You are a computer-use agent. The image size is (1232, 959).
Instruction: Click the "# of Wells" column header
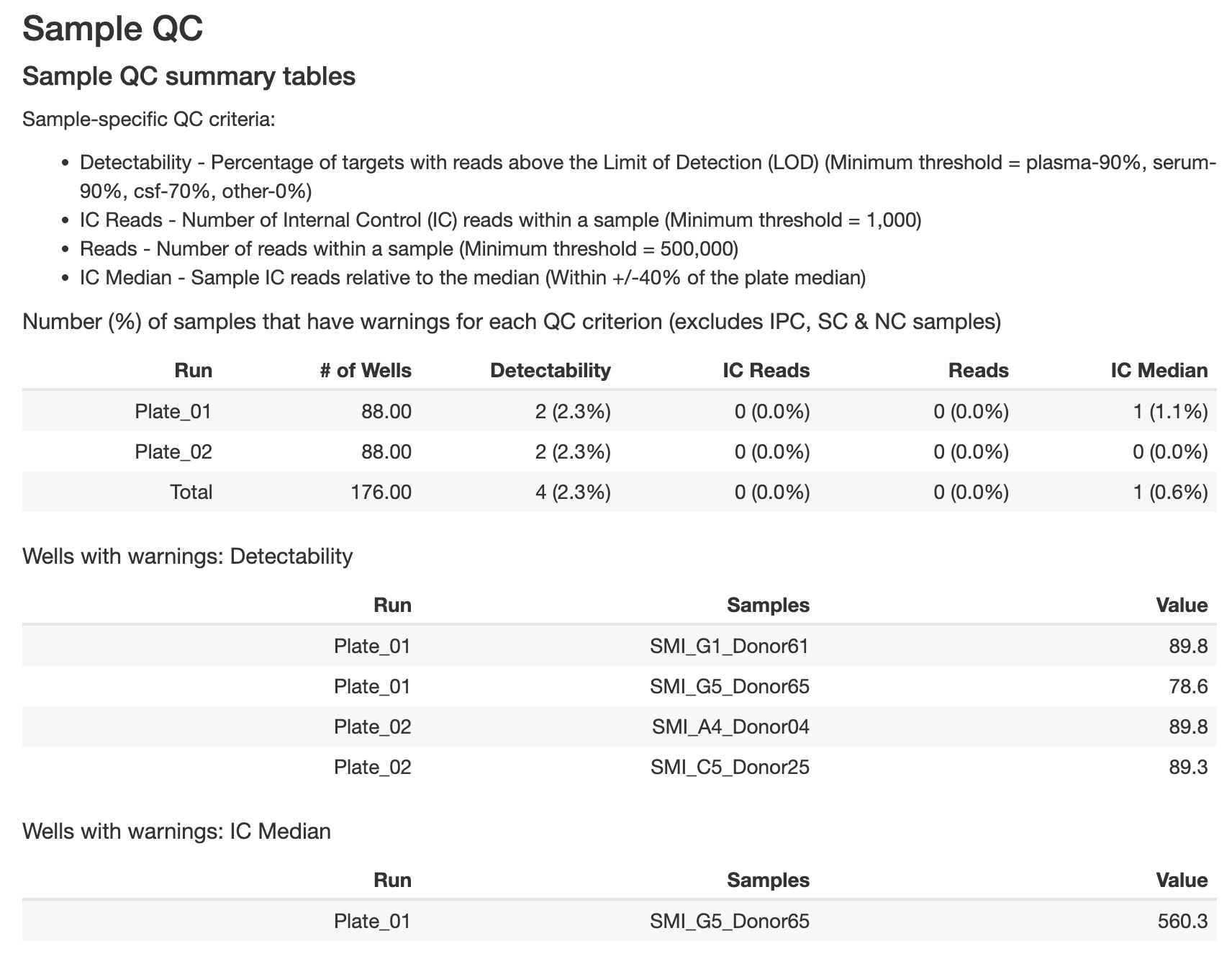point(366,370)
